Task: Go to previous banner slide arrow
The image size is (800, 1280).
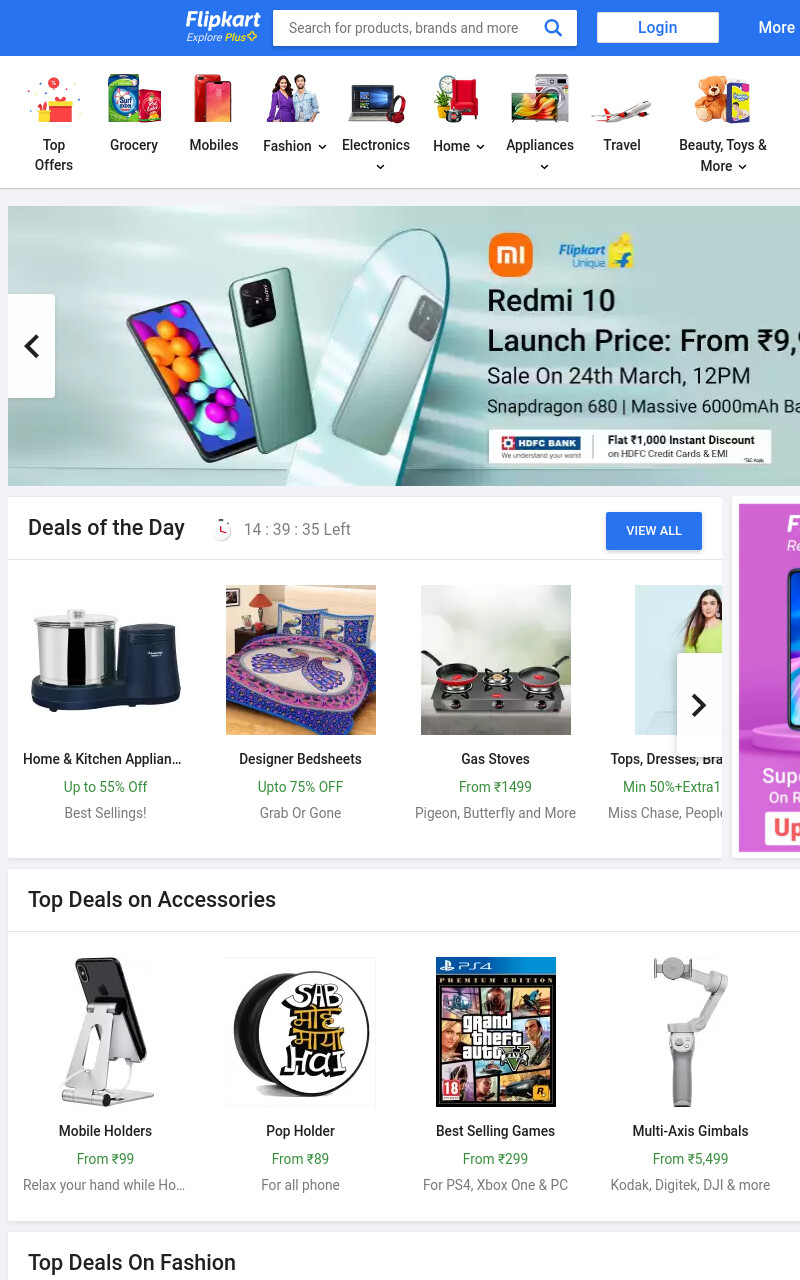Action: [x=31, y=346]
